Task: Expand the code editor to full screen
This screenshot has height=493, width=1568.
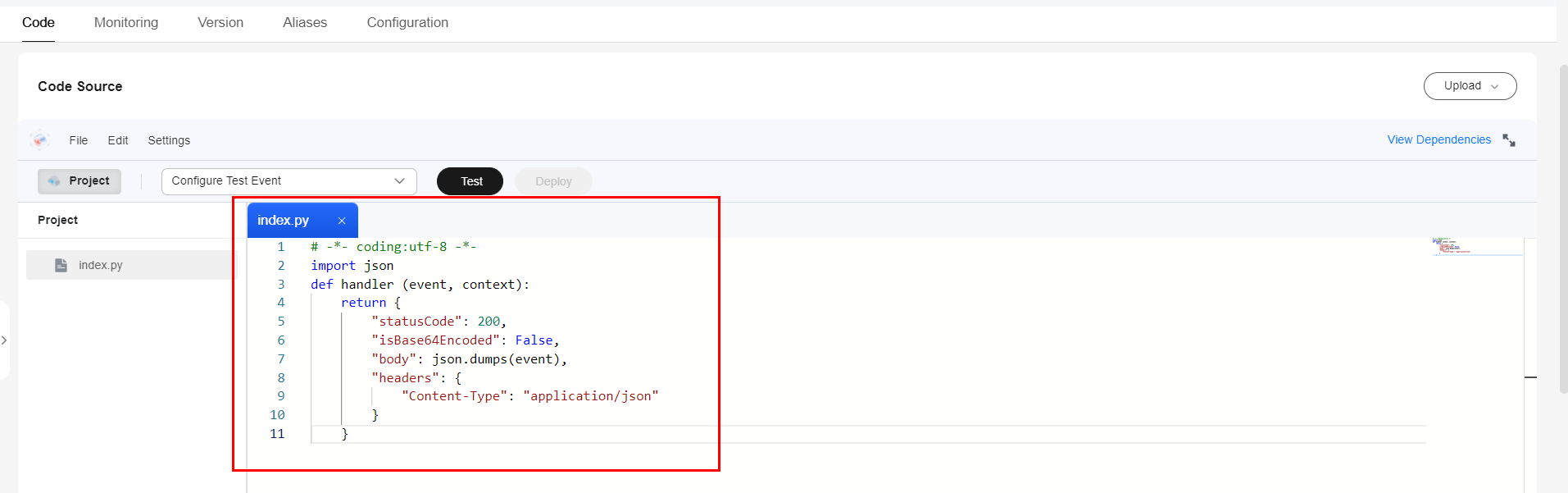Action: click(x=1509, y=140)
